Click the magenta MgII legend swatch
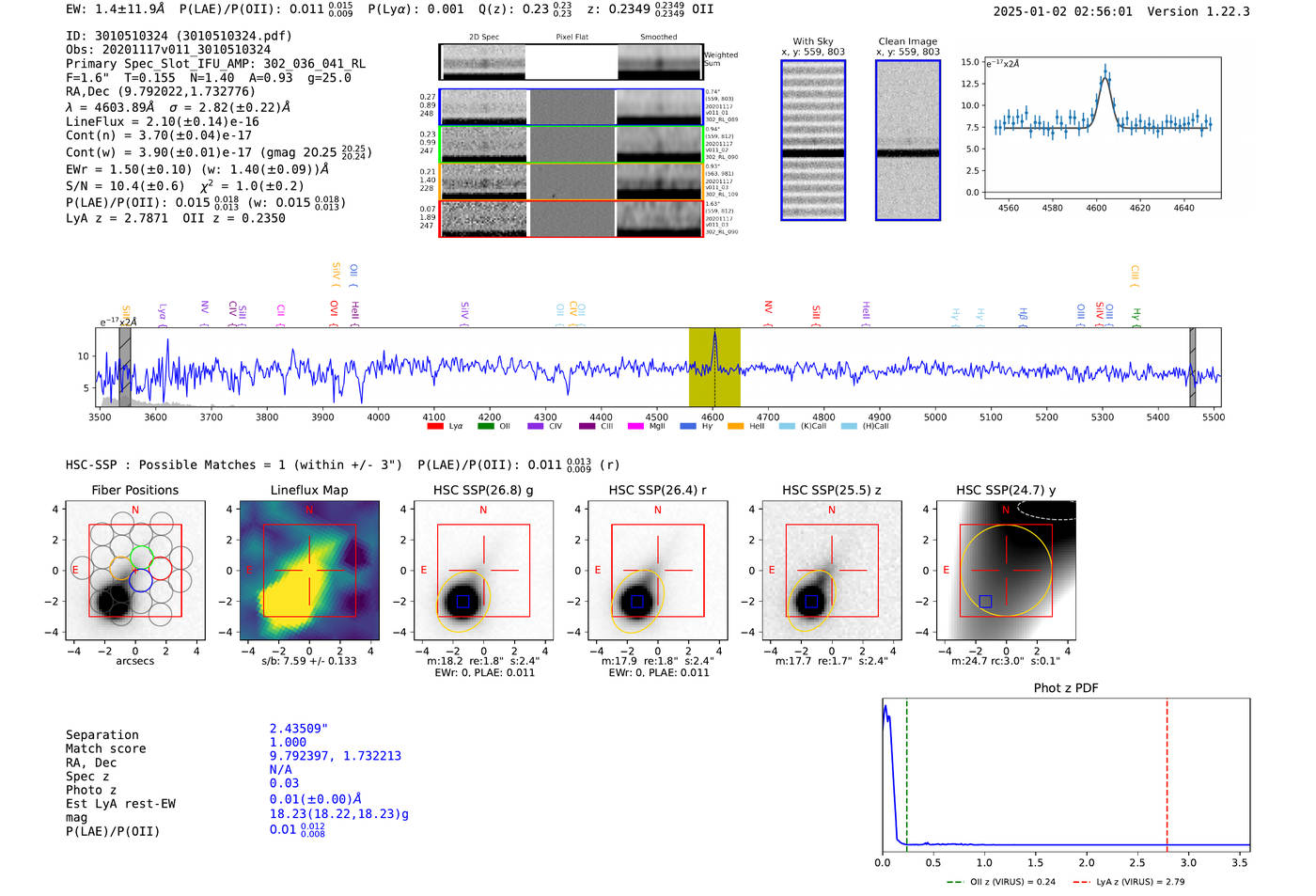The image size is (1316, 896). (x=635, y=427)
